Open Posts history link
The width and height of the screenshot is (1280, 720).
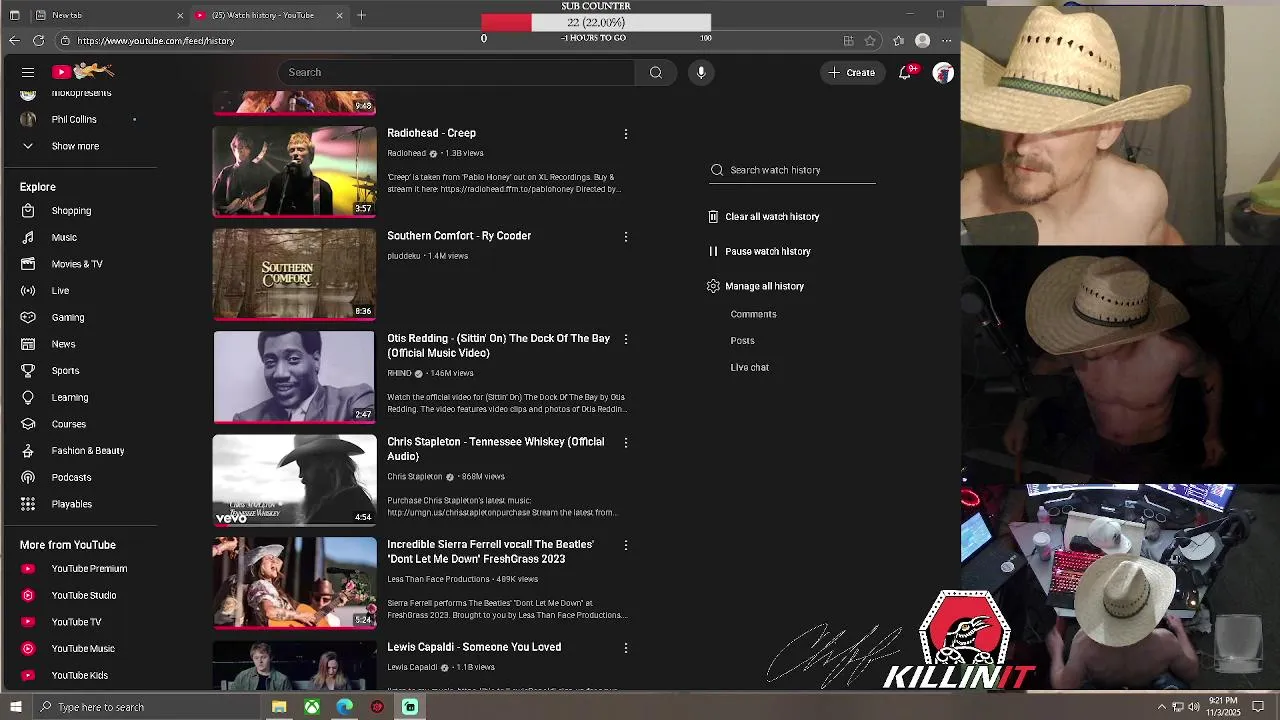pos(742,341)
